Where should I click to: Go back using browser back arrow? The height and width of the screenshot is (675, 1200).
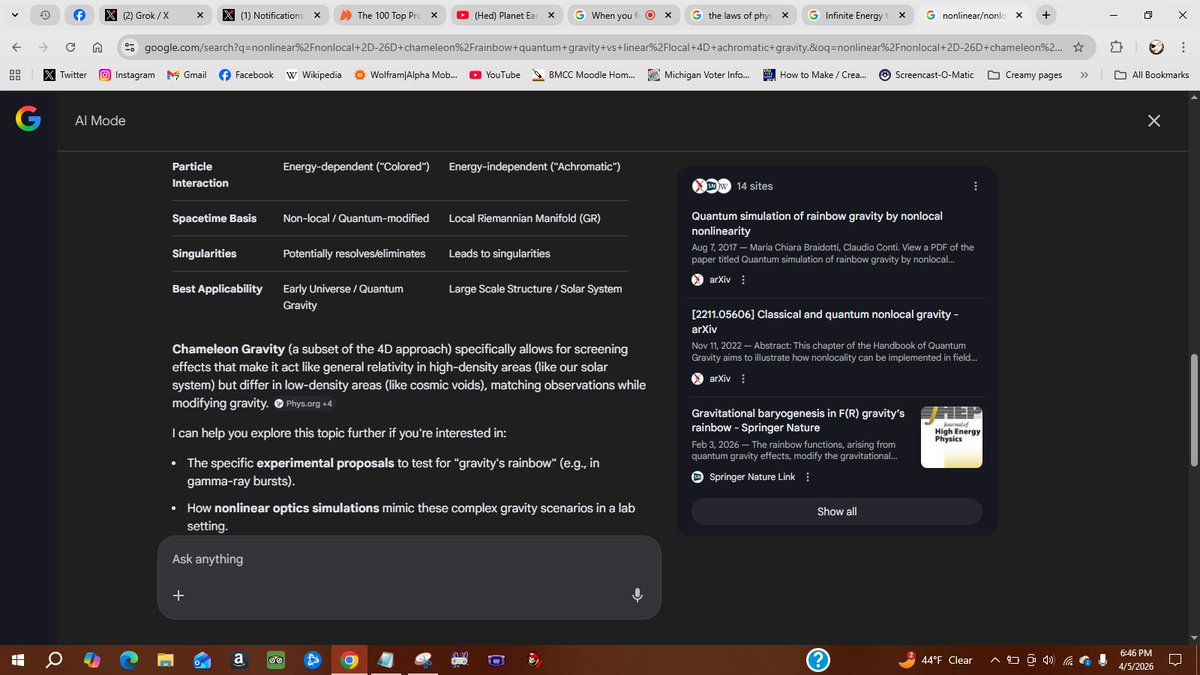point(17,47)
